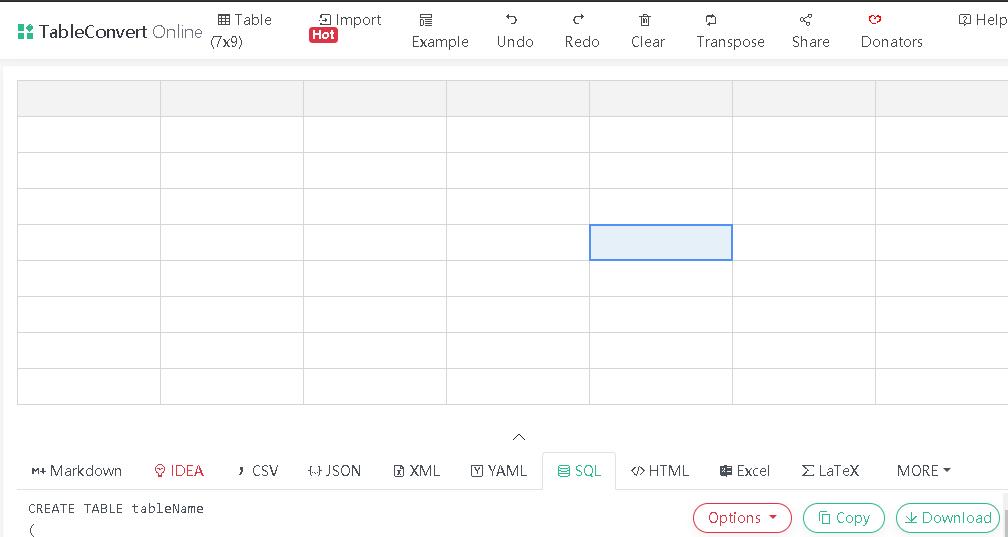The height and width of the screenshot is (537, 1008).
Task: Clear the table with trash icon
Action: pos(645,20)
